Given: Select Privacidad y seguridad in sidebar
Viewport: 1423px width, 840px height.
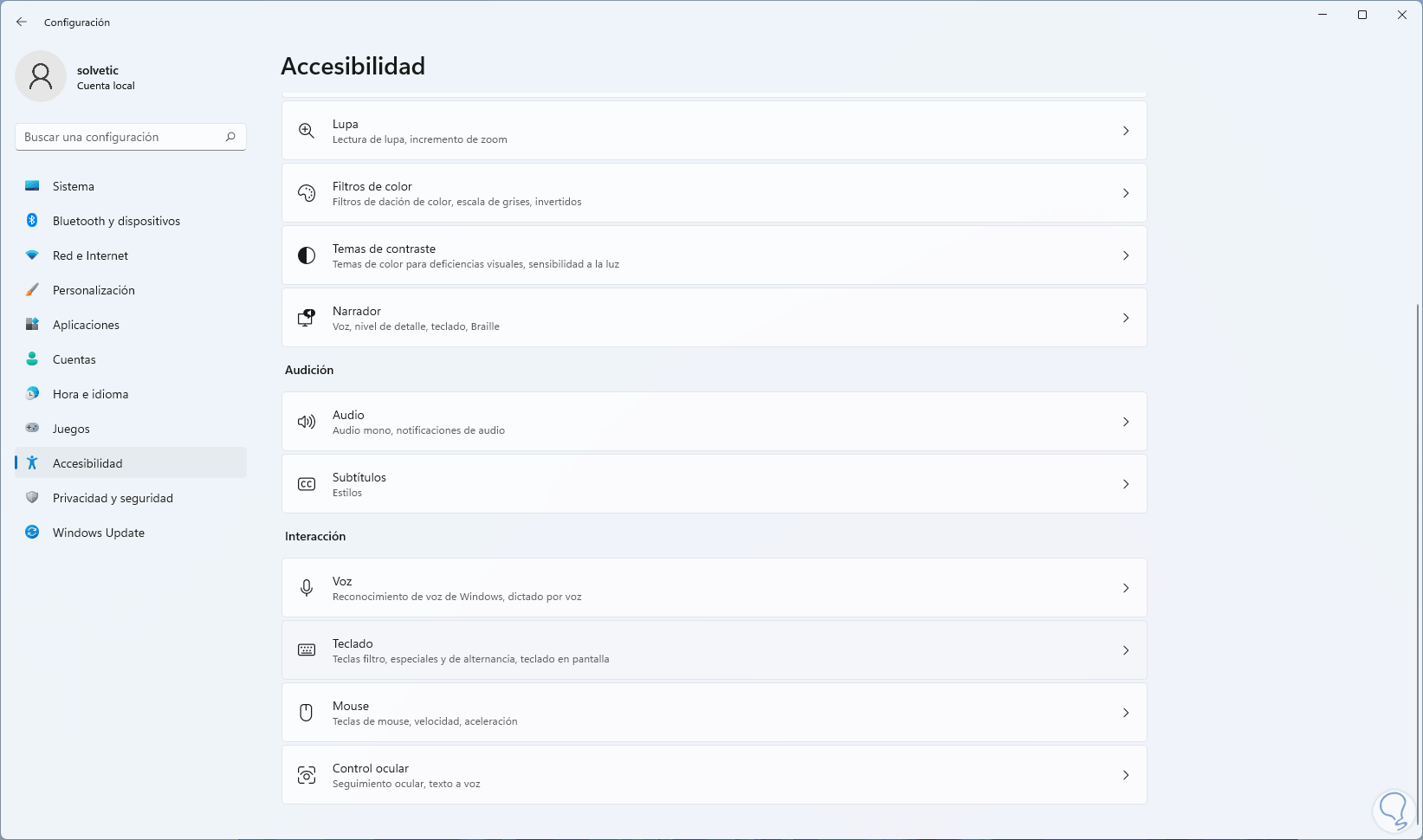Looking at the screenshot, I should pos(113,498).
